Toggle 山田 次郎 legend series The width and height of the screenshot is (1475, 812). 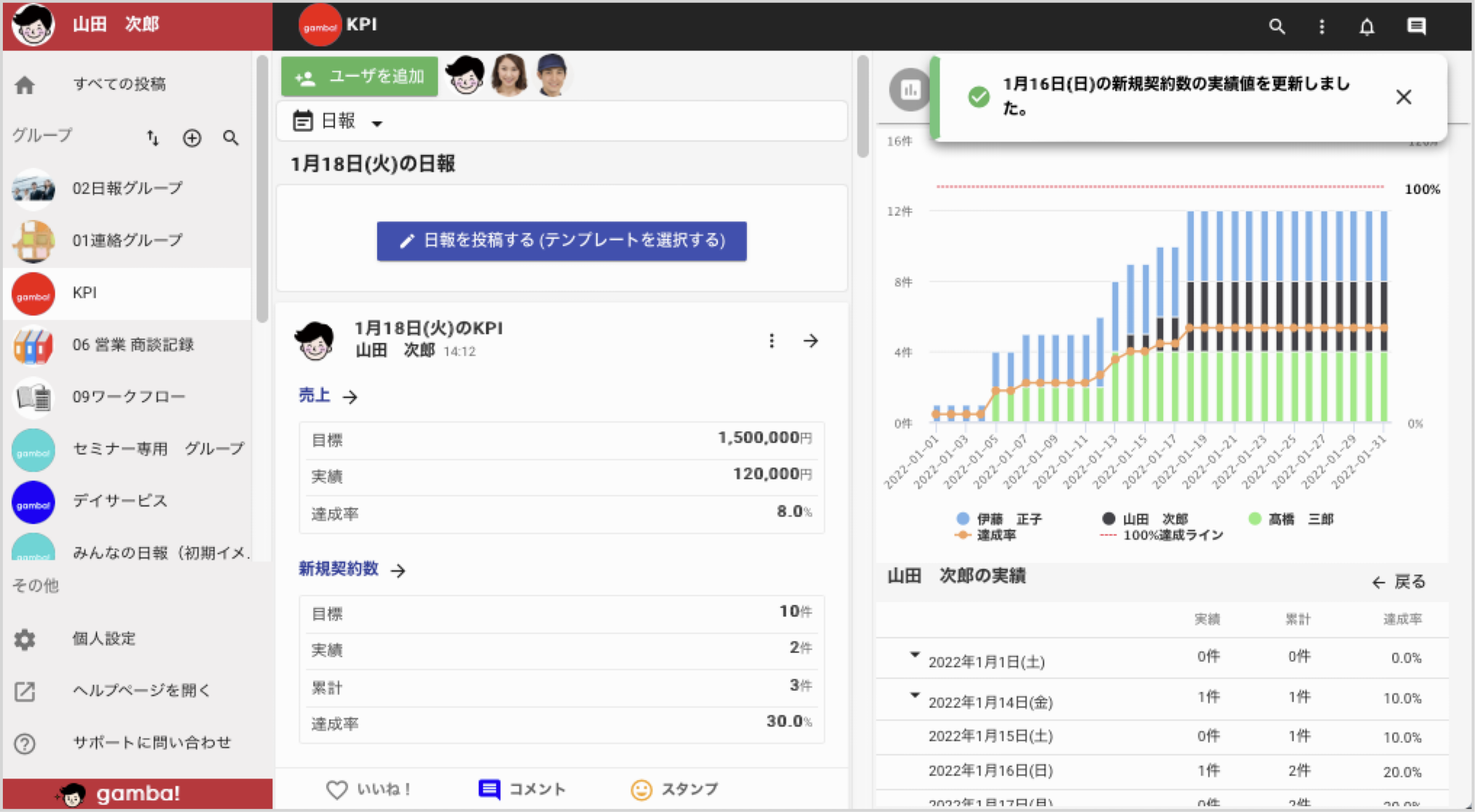(x=1145, y=519)
